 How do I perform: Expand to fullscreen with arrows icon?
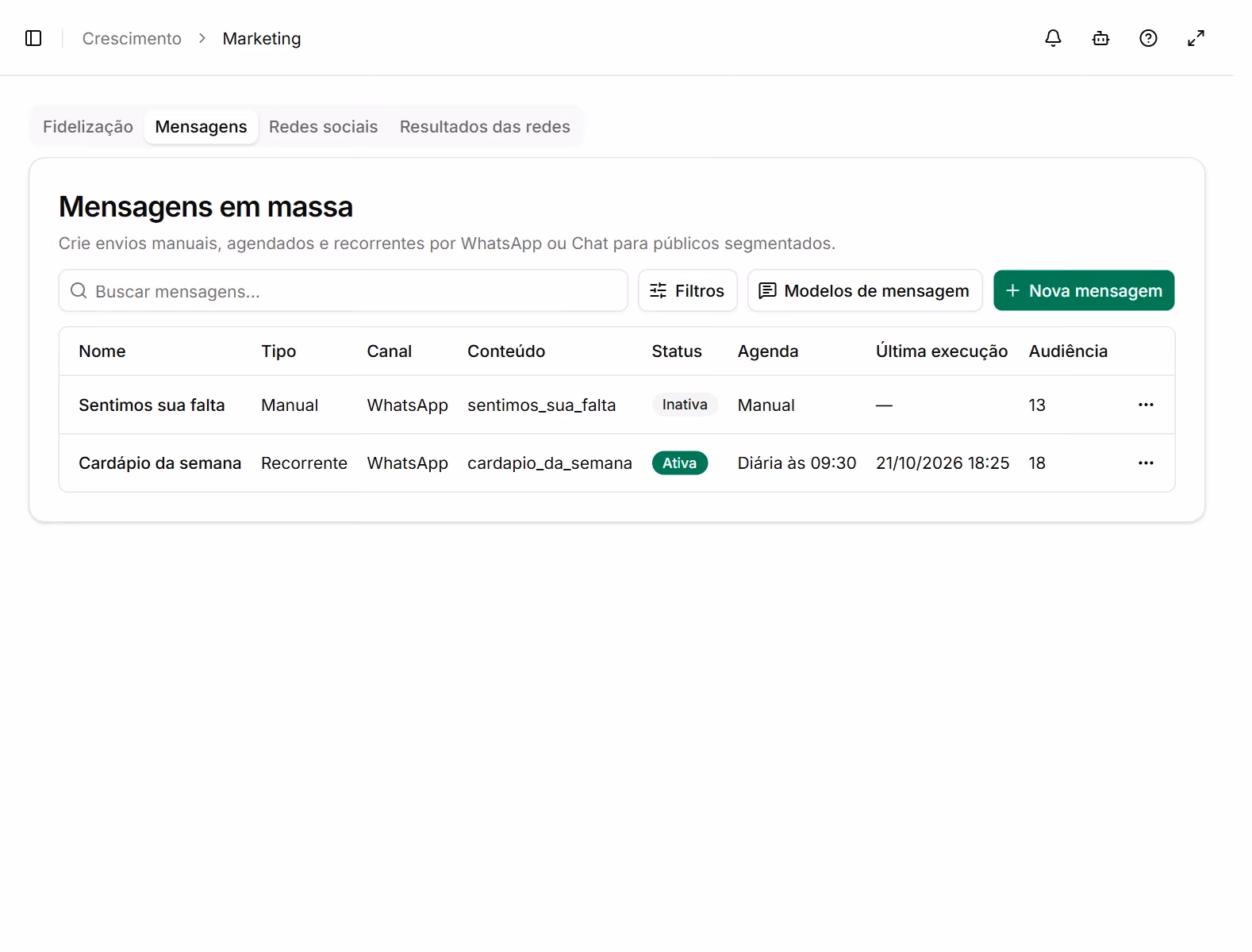[1196, 38]
